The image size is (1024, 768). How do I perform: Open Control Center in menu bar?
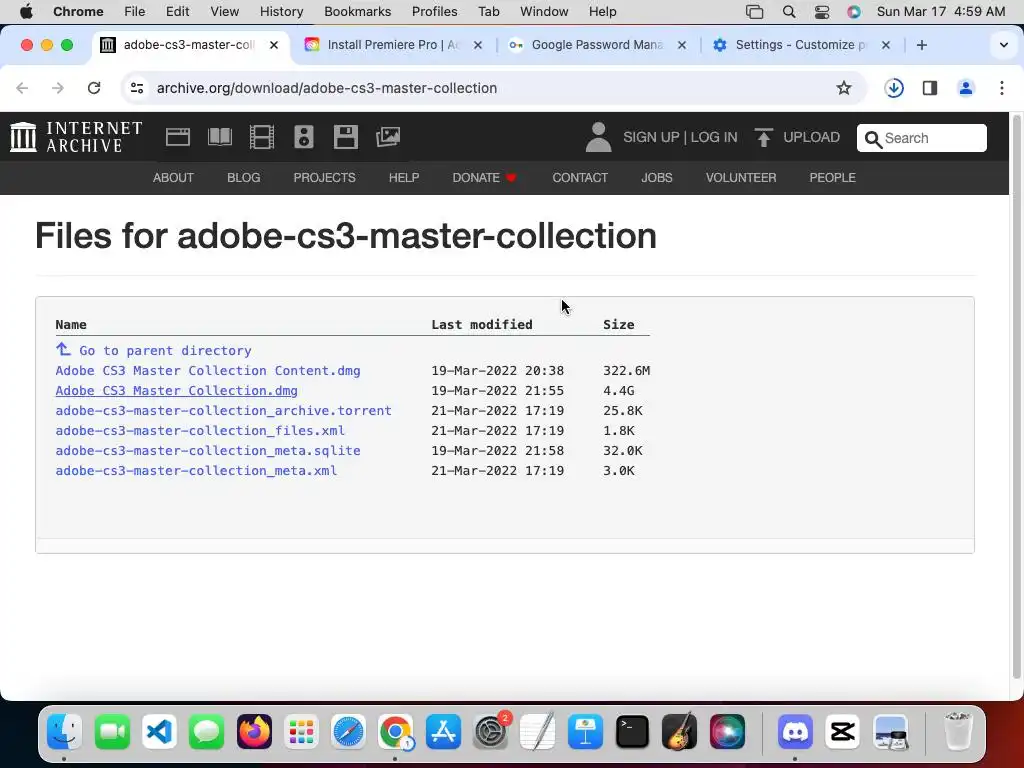[x=822, y=12]
